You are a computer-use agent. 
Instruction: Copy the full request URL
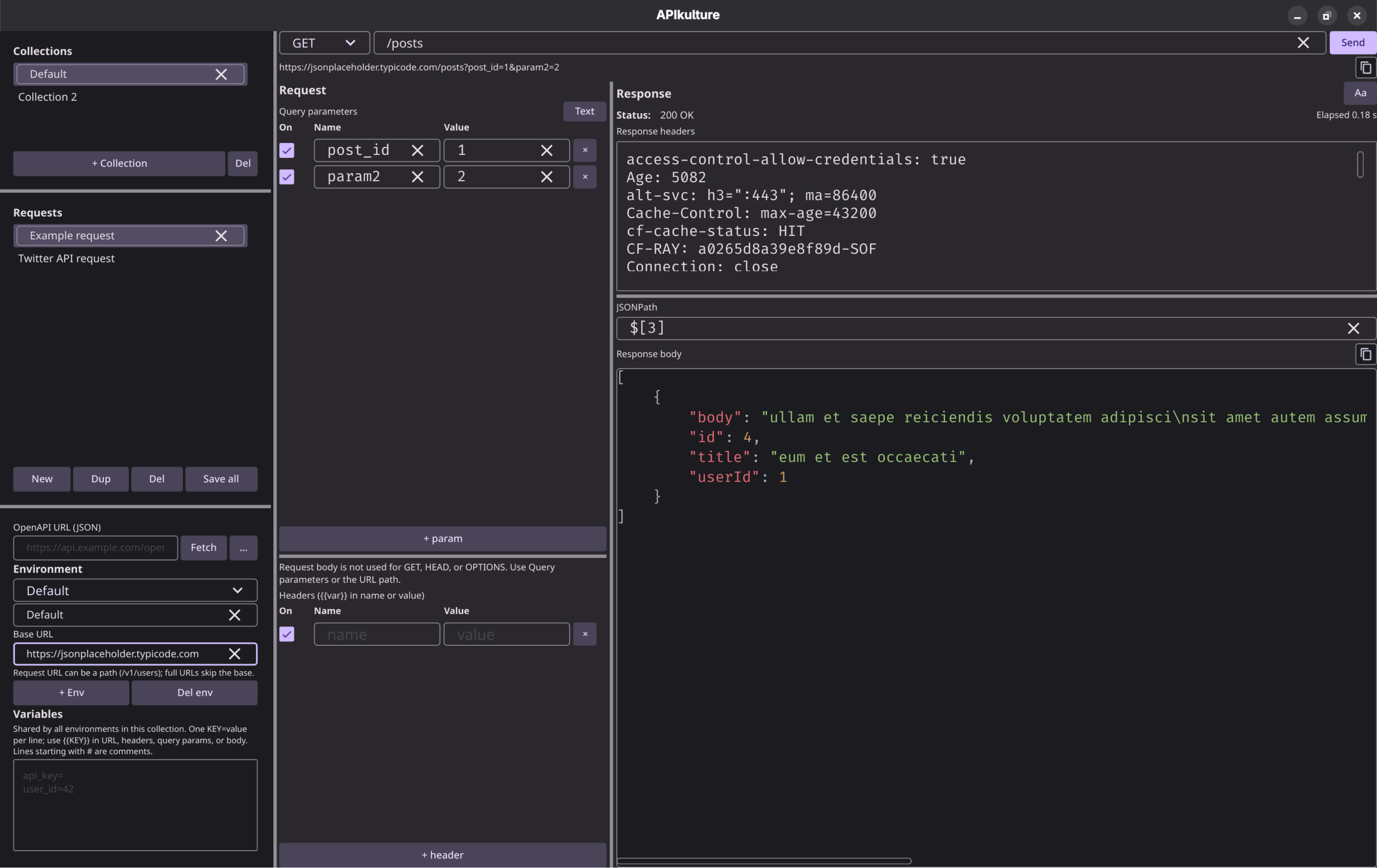click(1365, 68)
